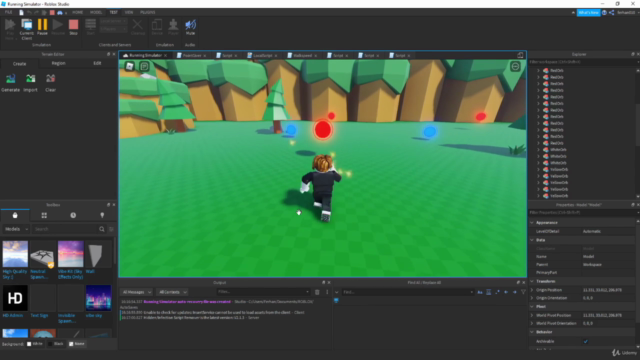The image size is (640, 360).
Task: Click the Start server icon
Action: coord(91,27)
